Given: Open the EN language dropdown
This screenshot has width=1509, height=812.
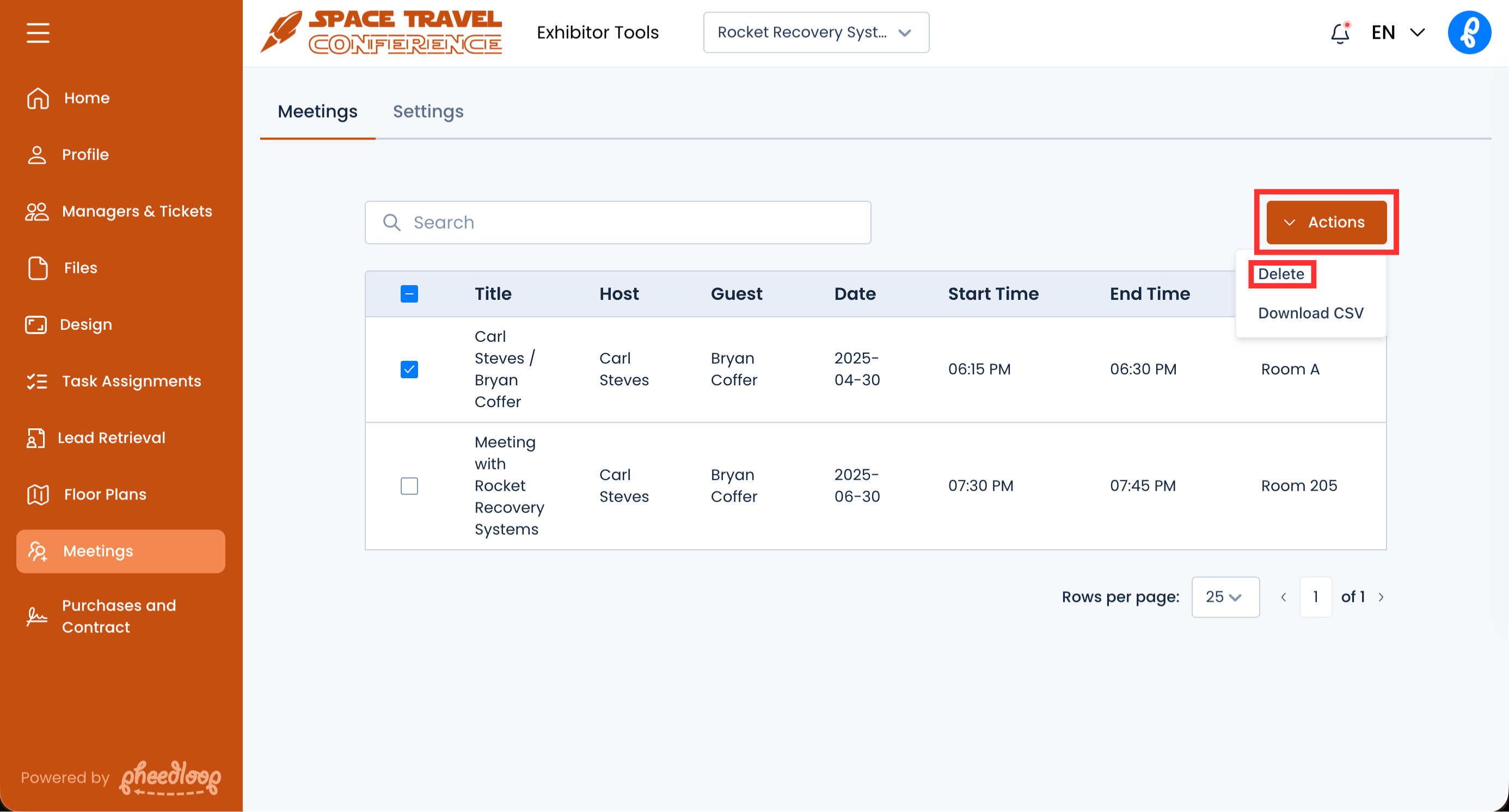Looking at the screenshot, I should pyautogui.click(x=1398, y=33).
